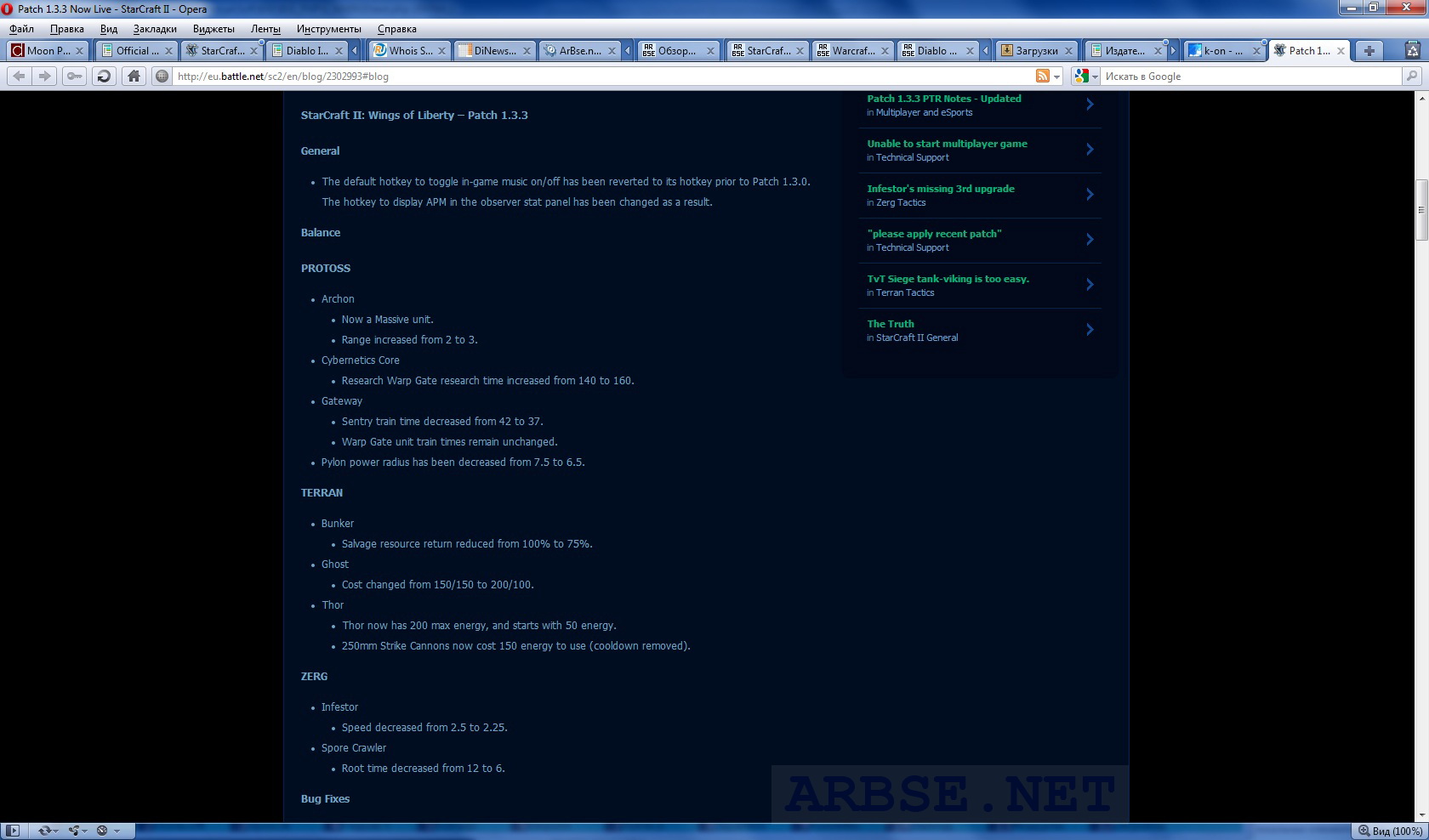Image resolution: width=1429 pixels, height=840 pixels.
Task: Click the orange RSS feed icon
Action: [1042, 76]
